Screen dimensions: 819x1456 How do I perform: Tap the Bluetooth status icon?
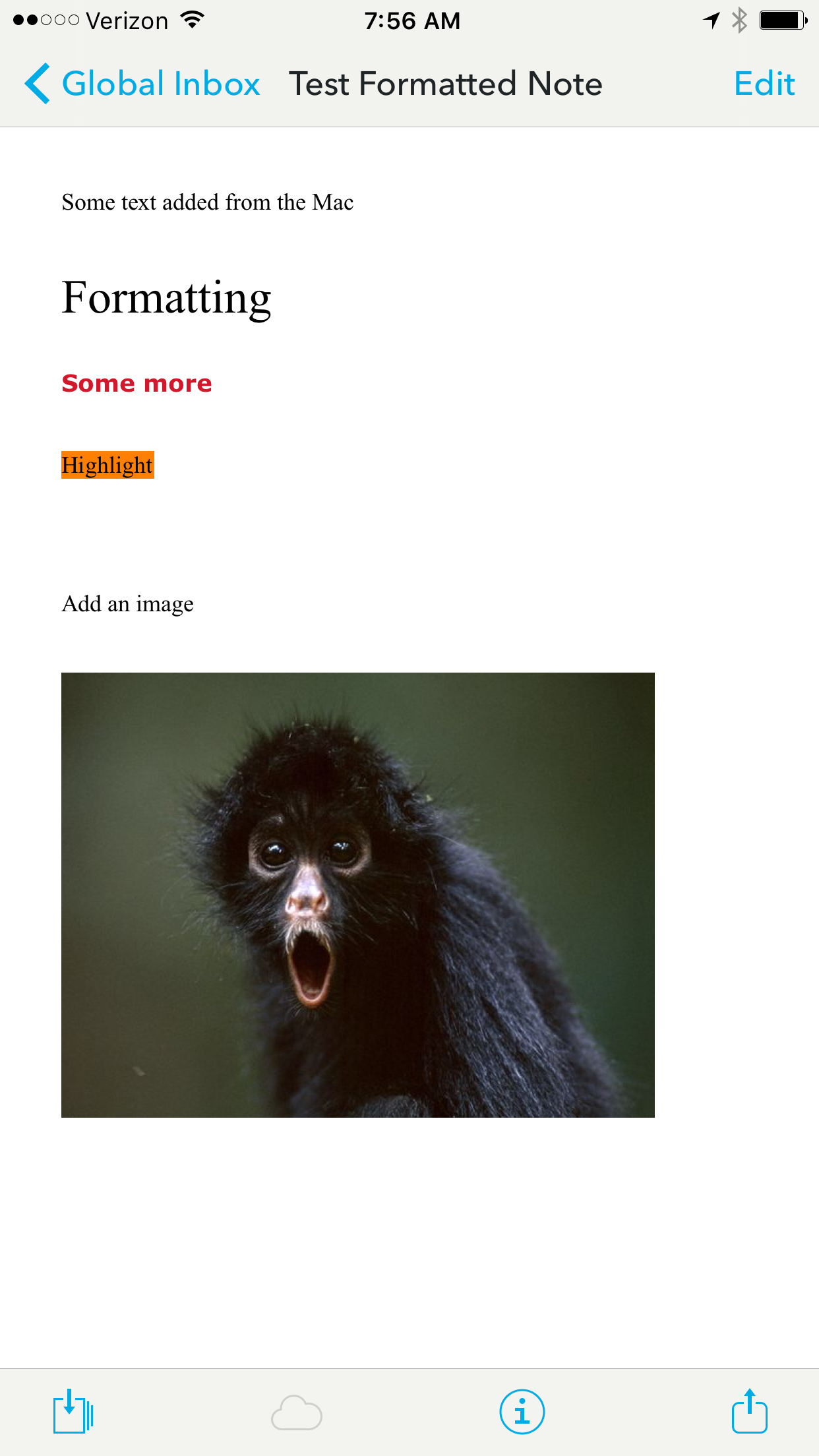(x=739, y=20)
